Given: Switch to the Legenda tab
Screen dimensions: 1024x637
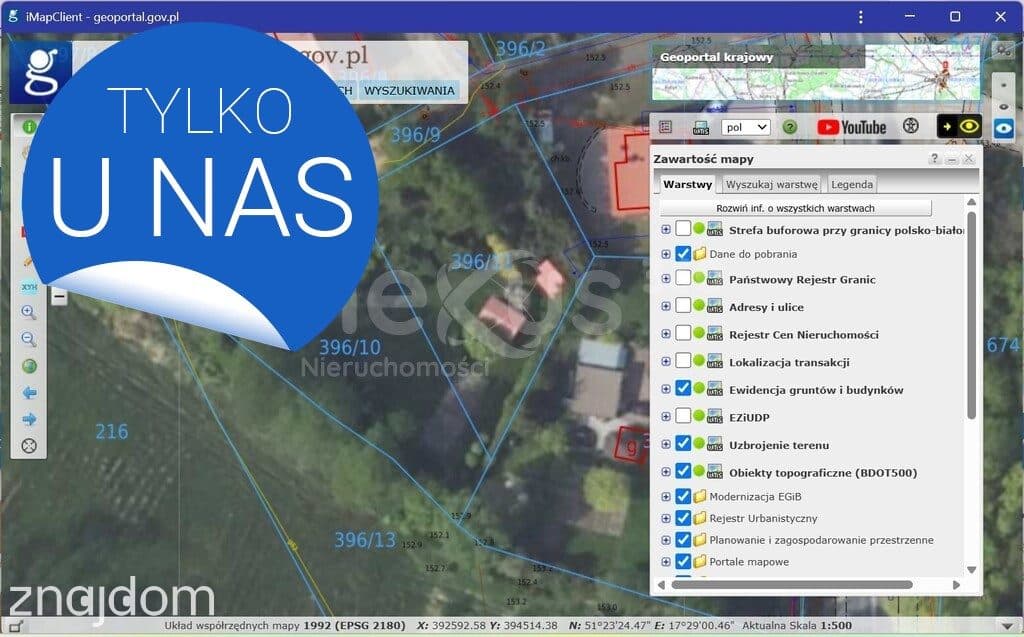Looking at the screenshot, I should 852,185.
